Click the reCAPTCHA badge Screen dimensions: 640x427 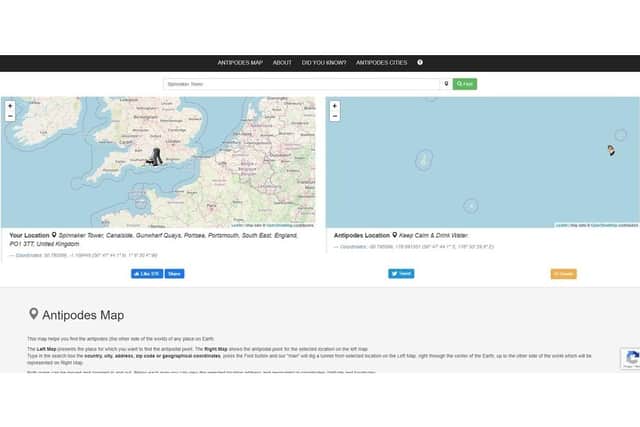pos(630,359)
